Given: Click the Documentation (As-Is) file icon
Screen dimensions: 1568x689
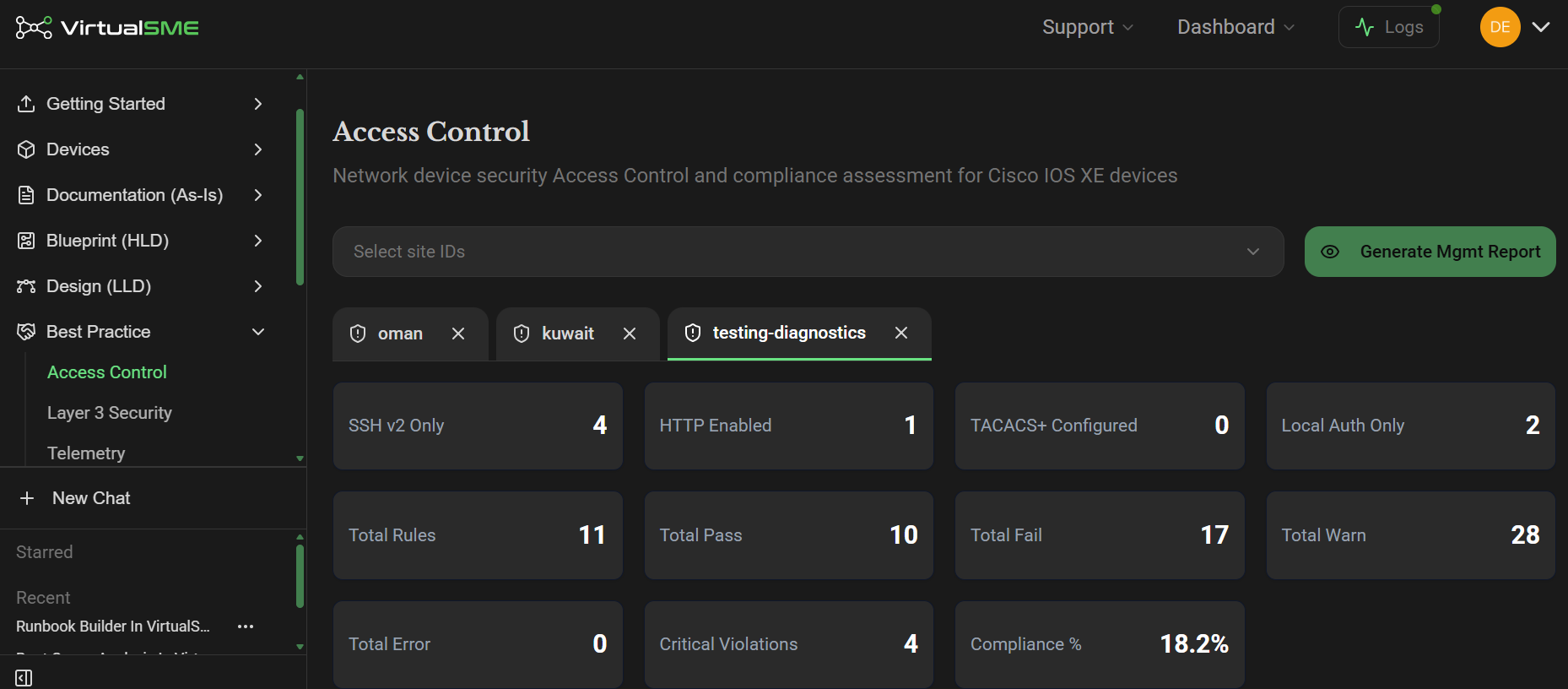Looking at the screenshot, I should 26,195.
